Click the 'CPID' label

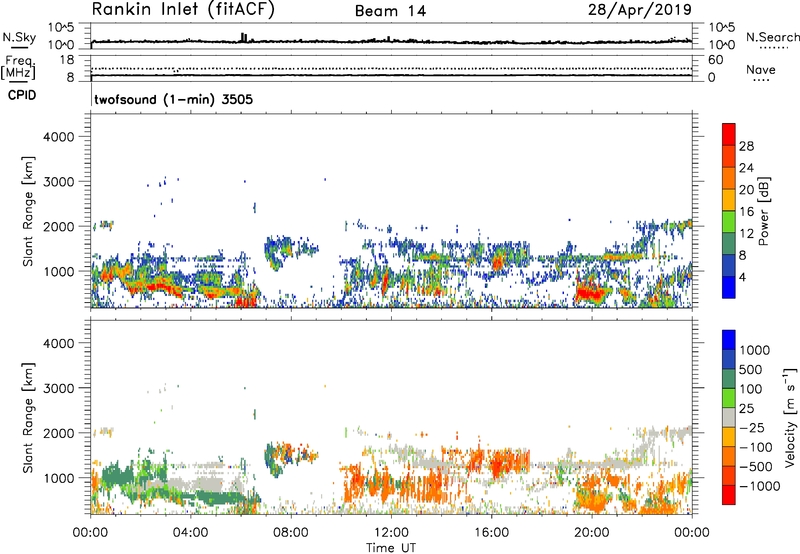click(x=22, y=95)
